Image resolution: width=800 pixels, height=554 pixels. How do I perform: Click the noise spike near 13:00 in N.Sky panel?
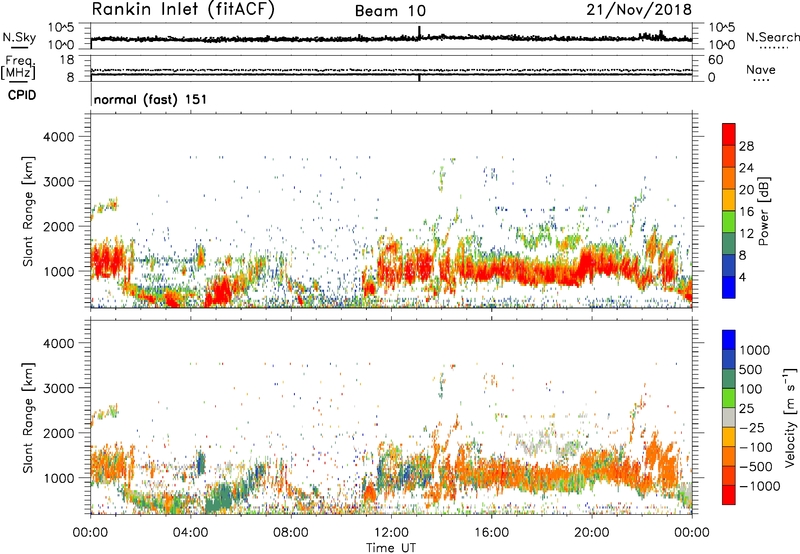click(x=419, y=32)
